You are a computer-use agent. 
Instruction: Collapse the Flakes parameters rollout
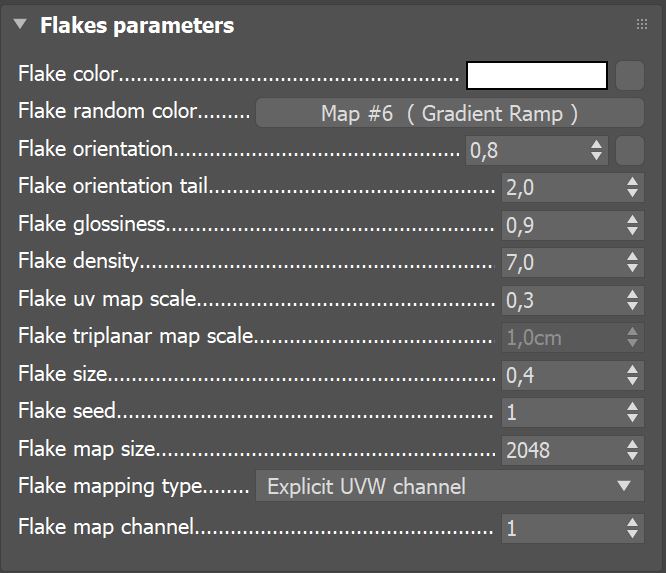[x=21, y=25]
